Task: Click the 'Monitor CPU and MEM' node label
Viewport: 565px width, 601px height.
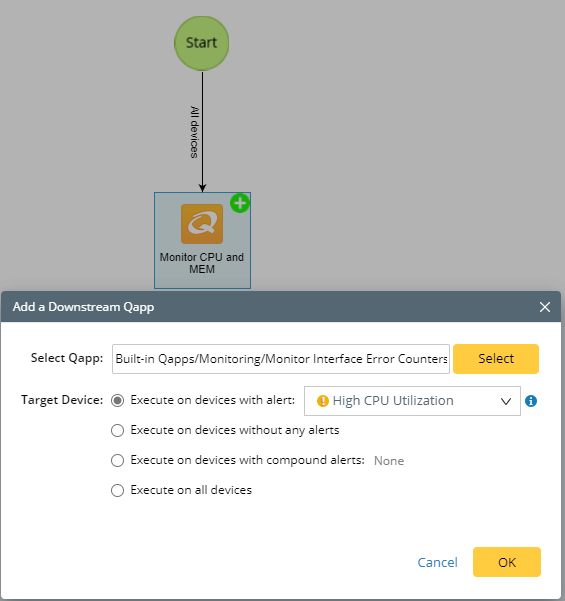Action: 202,263
